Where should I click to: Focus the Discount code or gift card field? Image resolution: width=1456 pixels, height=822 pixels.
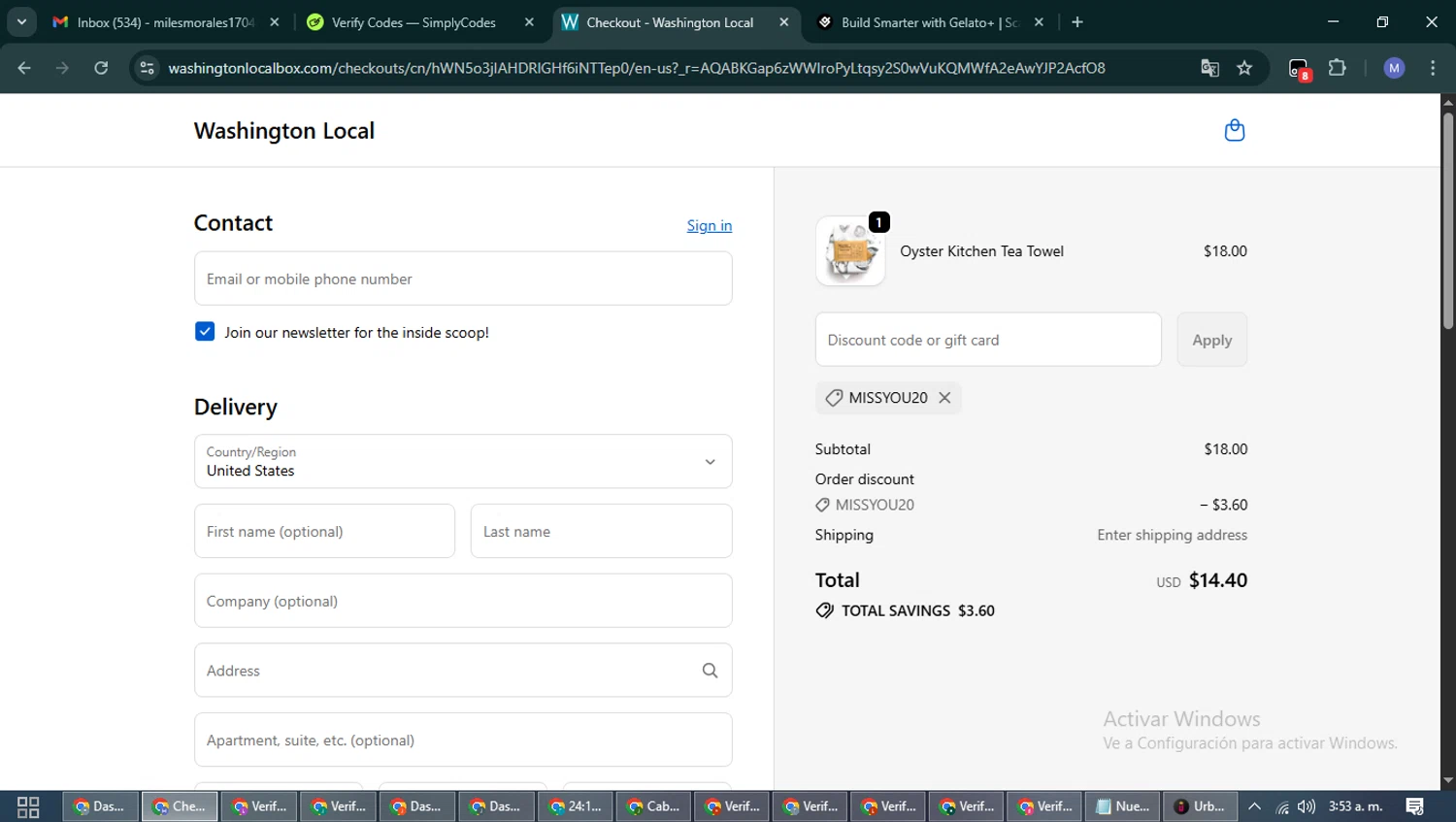pos(988,340)
